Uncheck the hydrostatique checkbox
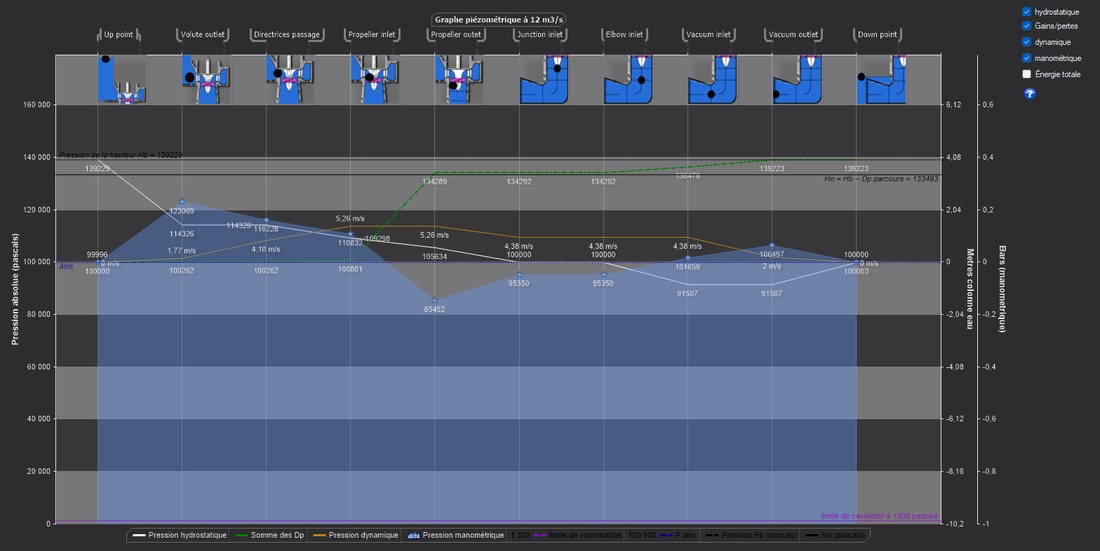Screen dimensions: 1100x551 (x=1026, y=12)
